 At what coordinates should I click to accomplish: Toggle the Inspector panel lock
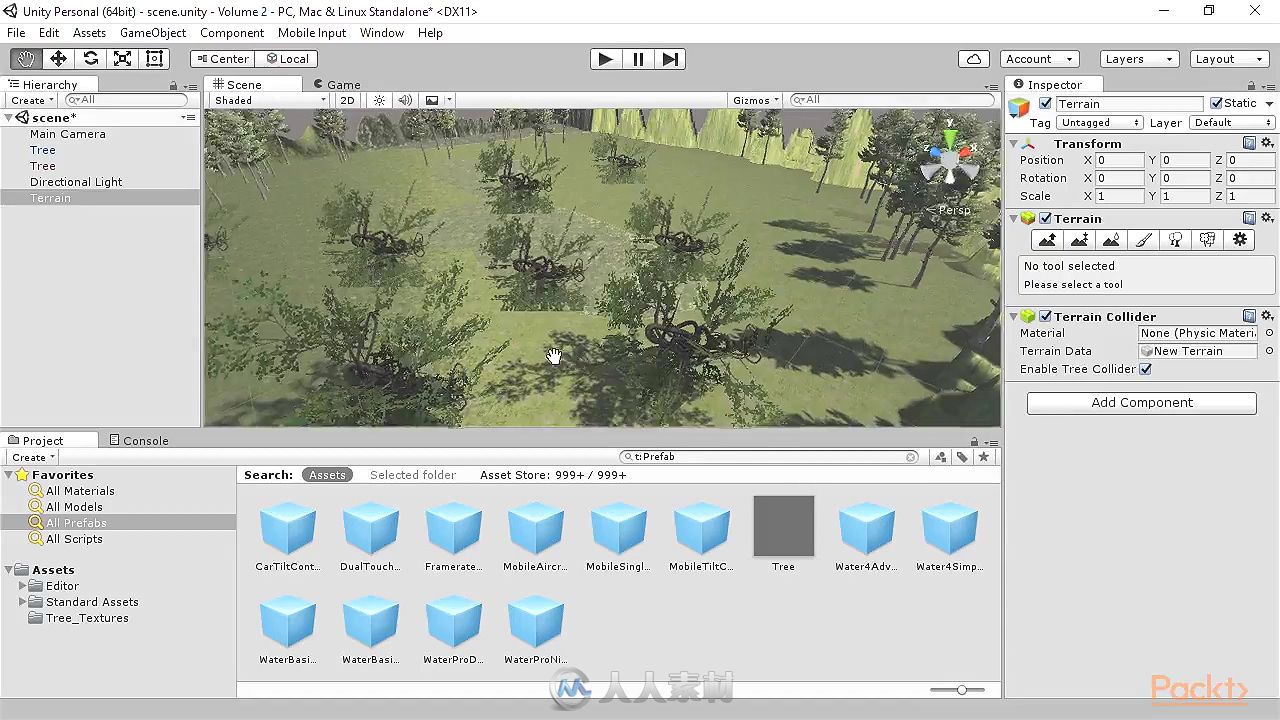(x=1252, y=85)
